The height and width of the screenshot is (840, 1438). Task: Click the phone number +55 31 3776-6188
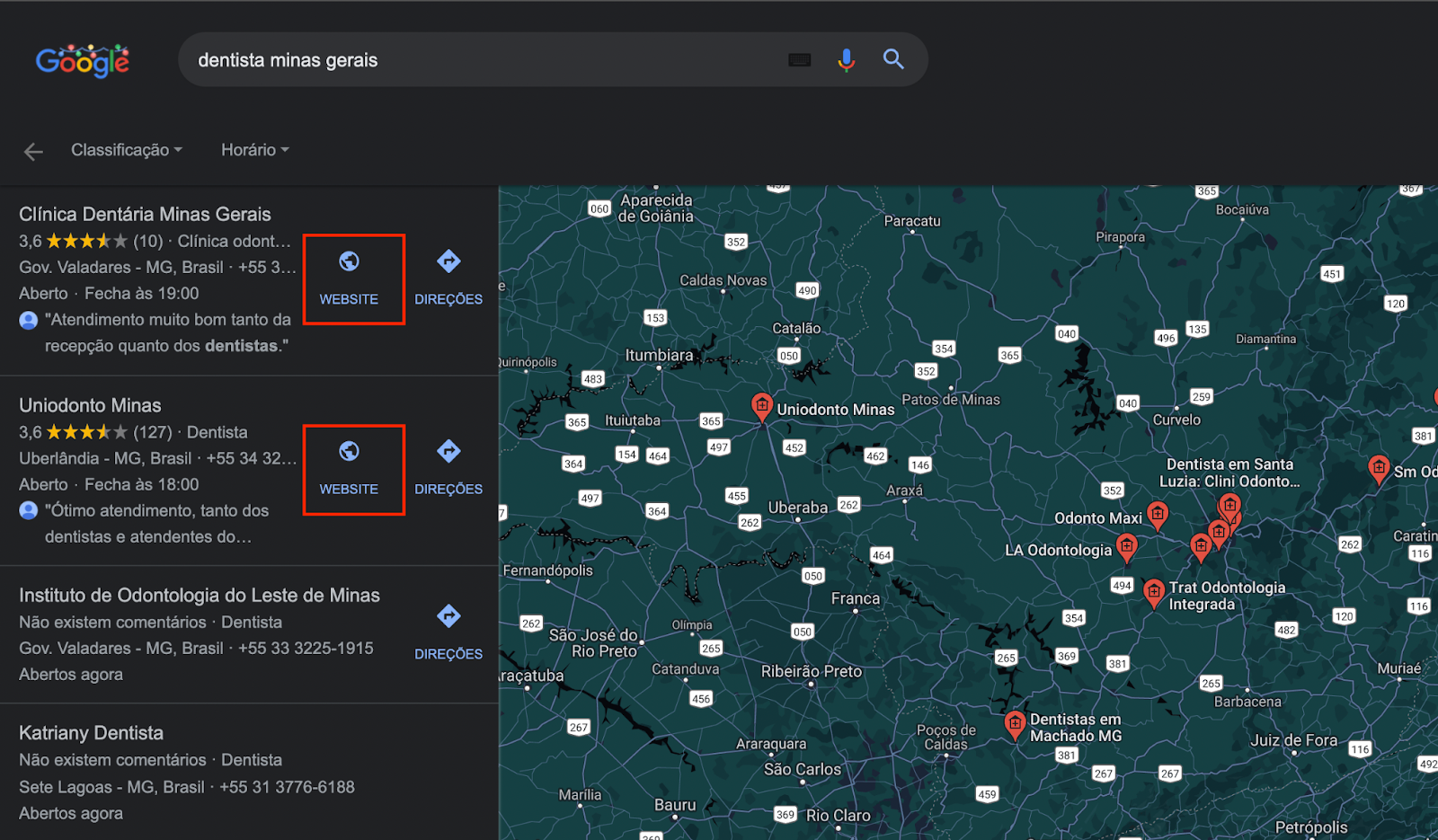click(287, 787)
